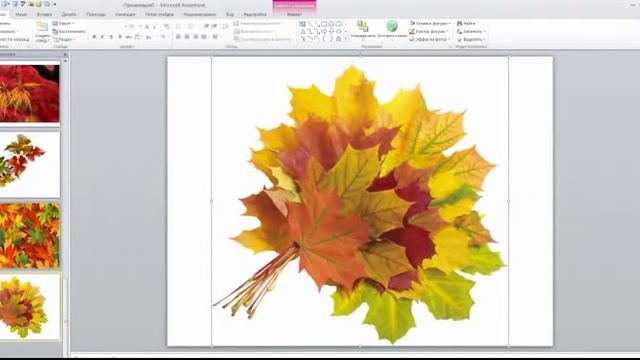Select the red leaves slide thumbnail
640x360 pixels.
pyautogui.click(x=30, y=93)
